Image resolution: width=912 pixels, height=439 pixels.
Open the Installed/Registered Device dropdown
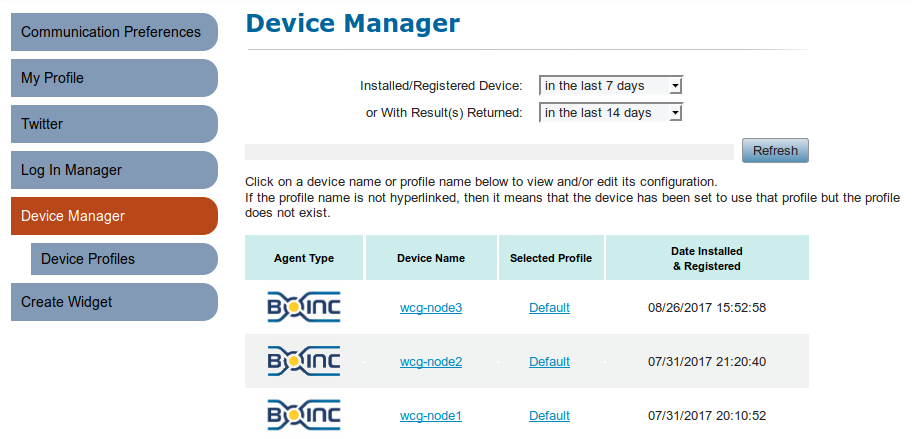click(611, 85)
